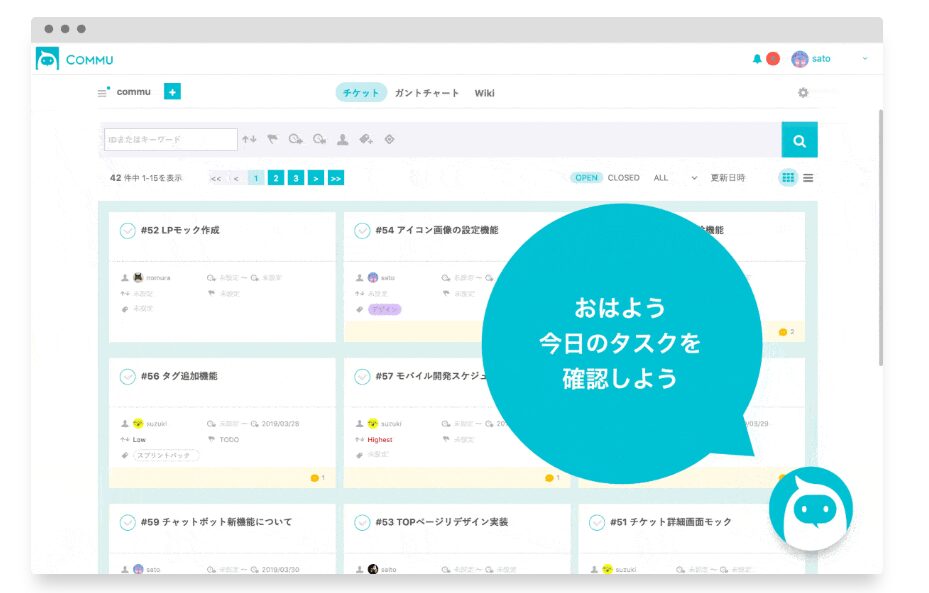Click sato's user avatar in header
The image size is (929, 593).
click(x=799, y=59)
